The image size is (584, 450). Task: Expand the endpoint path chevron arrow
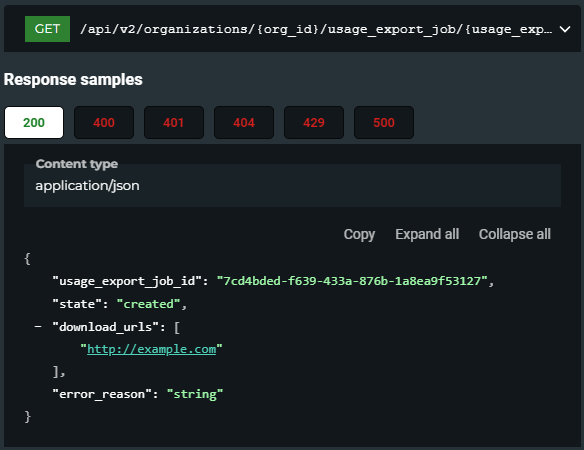point(565,29)
